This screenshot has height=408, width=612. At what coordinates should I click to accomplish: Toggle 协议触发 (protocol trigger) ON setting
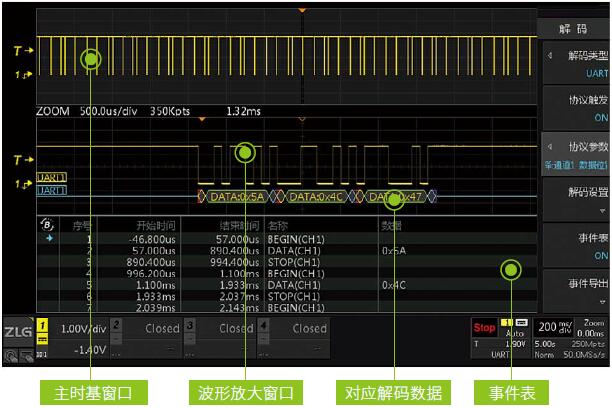[x=574, y=108]
